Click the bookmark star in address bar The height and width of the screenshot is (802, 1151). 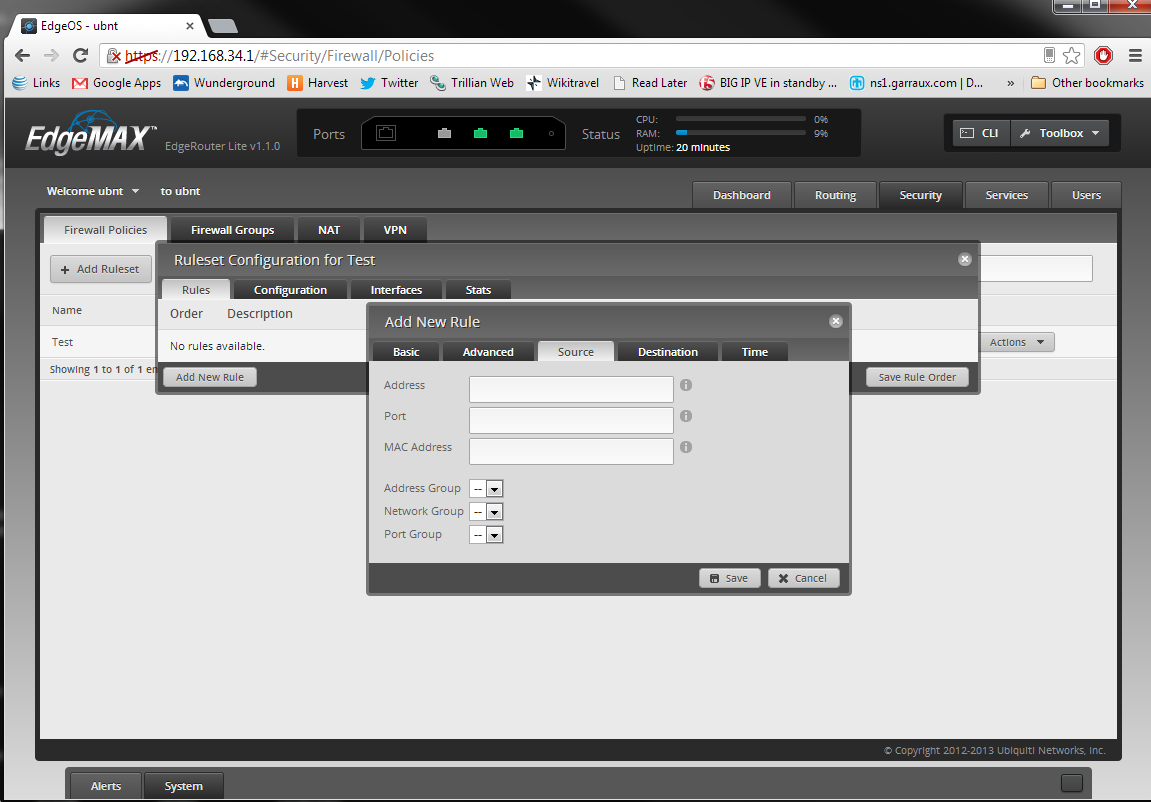click(1072, 55)
